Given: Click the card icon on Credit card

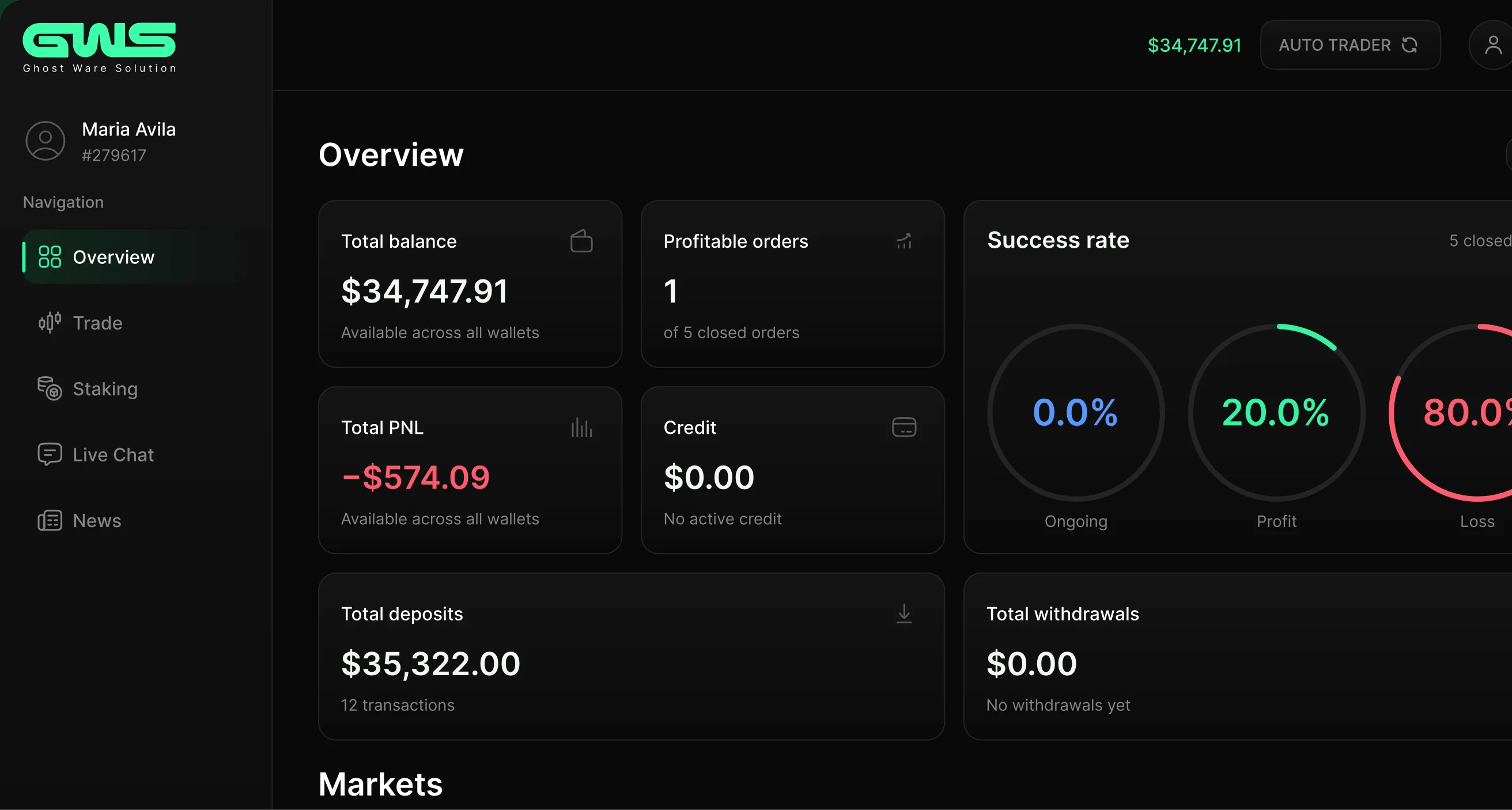Looking at the screenshot, I should [x=904, y=427].
